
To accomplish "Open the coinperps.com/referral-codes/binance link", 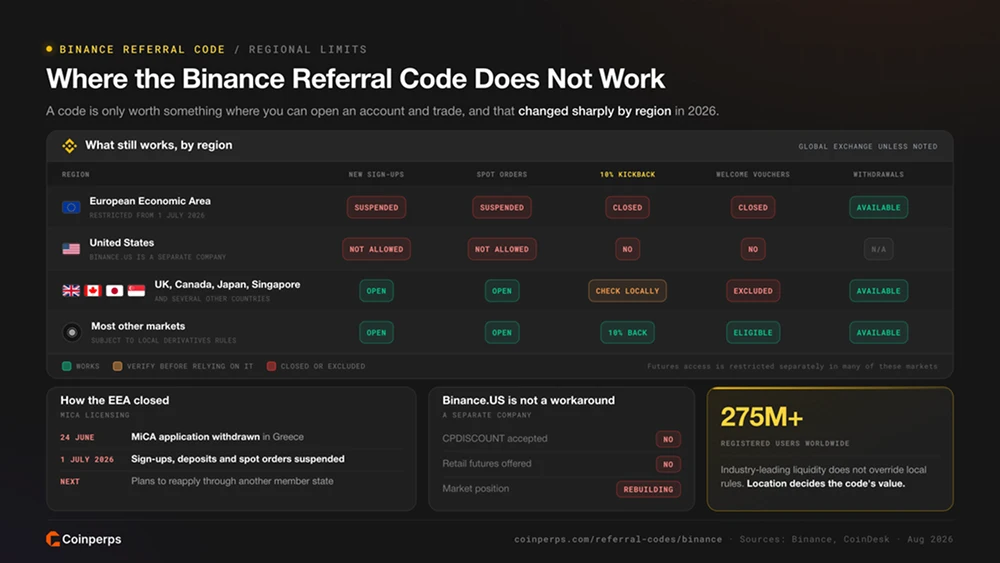I will (x=618, y=539).
